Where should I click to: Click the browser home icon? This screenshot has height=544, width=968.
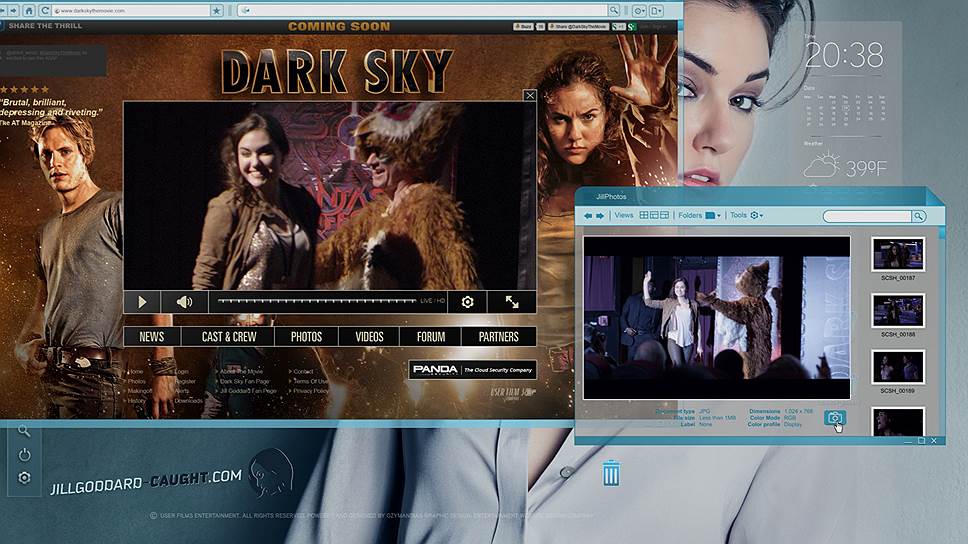[x=28, y=10]
